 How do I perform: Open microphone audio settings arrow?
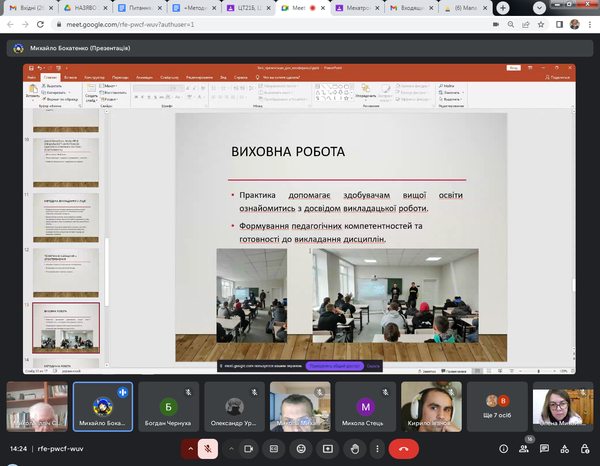[189, 450]
